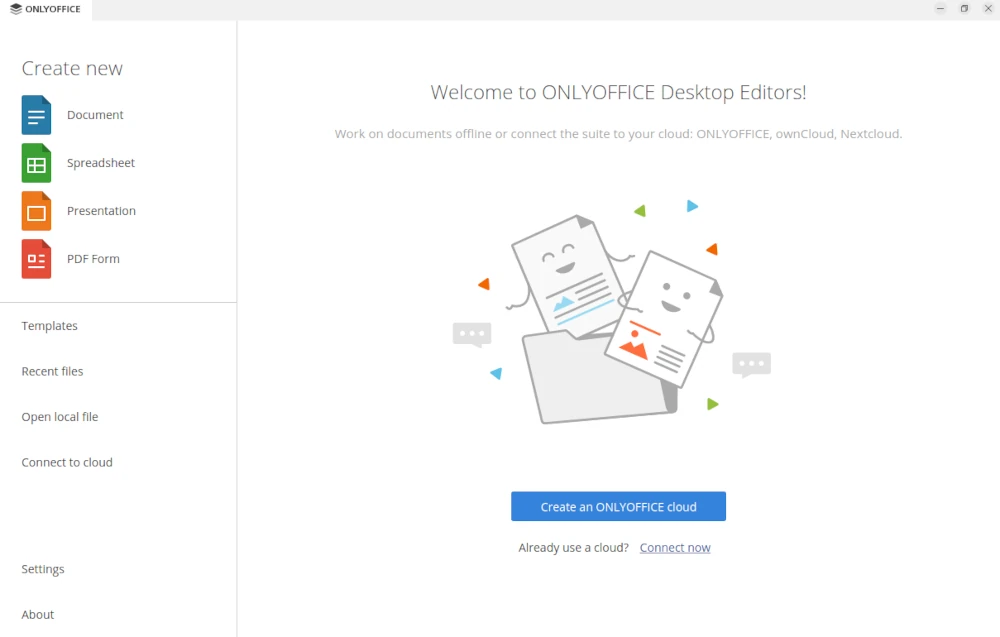Open Settings from the sidebar
The height and width of the screenshot is (637, 1000).
tap(43, 568)
